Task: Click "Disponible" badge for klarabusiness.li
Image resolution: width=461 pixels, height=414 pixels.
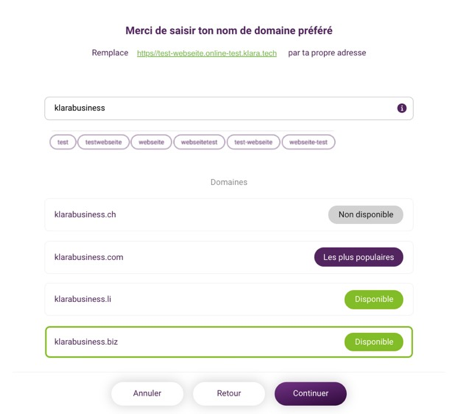Action: tap(374, 299)
